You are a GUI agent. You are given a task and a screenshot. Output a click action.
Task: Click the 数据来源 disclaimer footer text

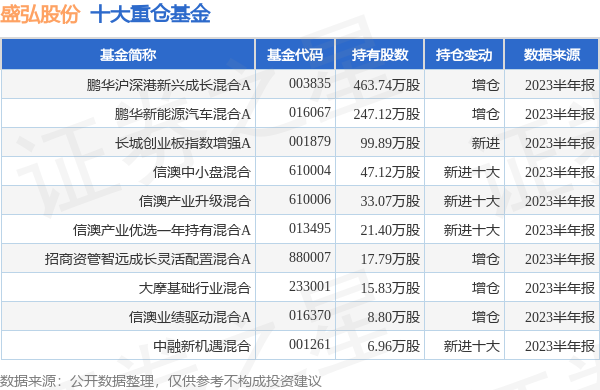click(x=161, y=381)
